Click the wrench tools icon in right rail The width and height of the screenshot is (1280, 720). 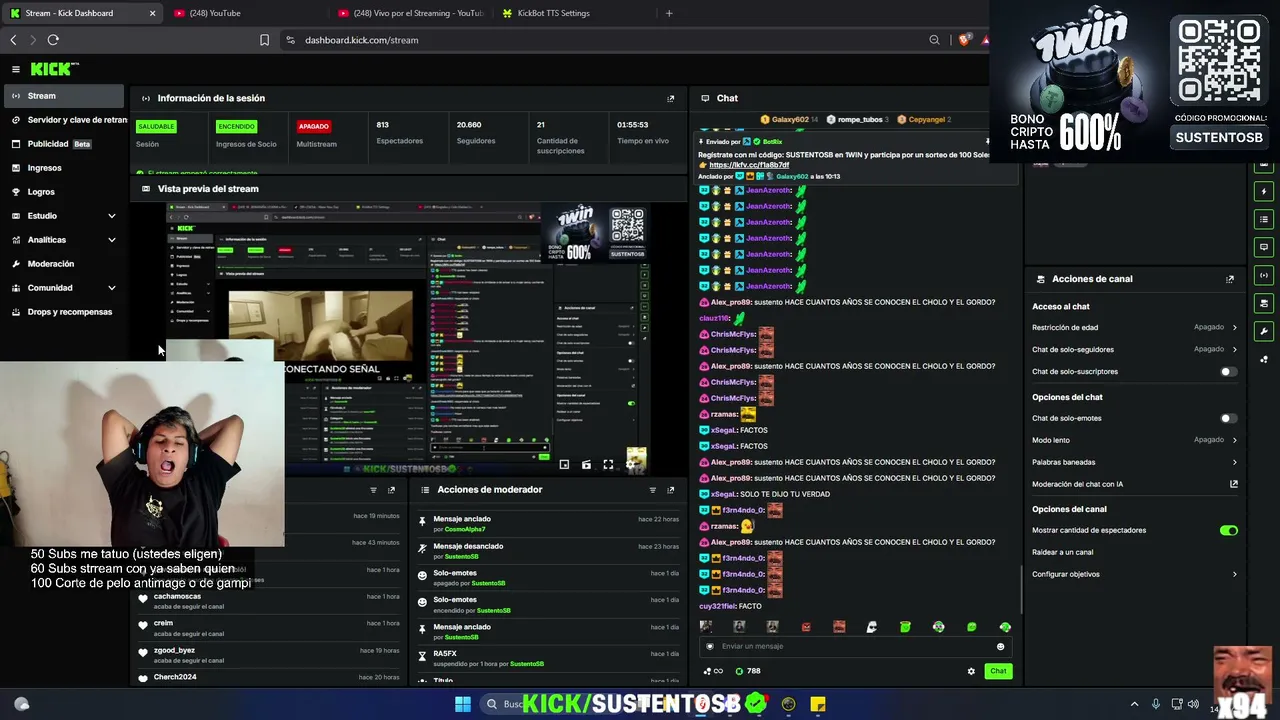pyautogui.click(x=1264, y=331)
